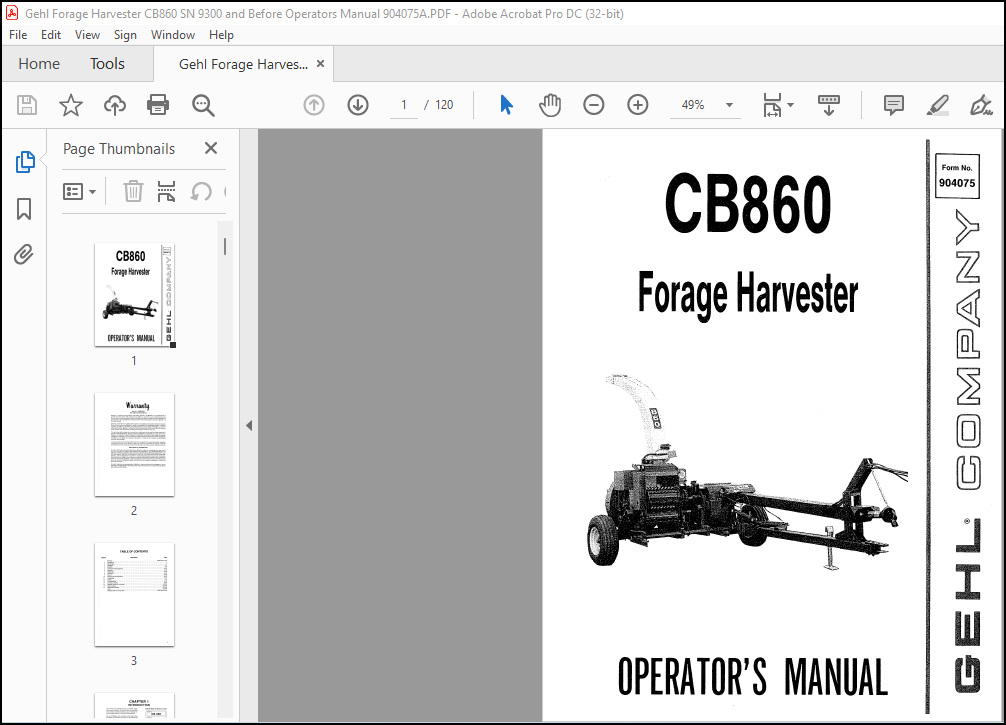Select page 1 CB860 cover thumbnail

[135, 295]
